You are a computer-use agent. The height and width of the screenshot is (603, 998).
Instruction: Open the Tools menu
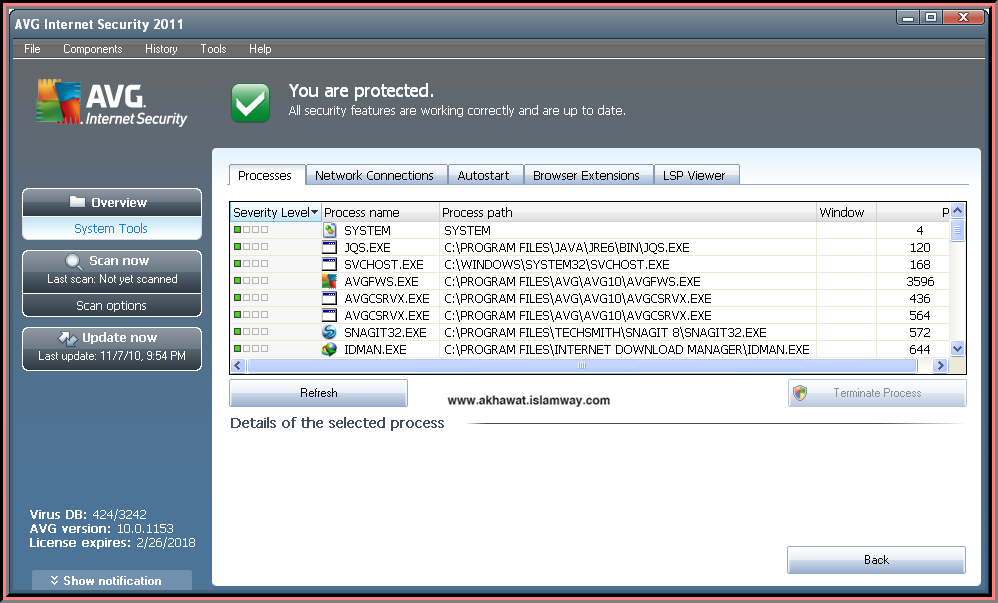pos(213,49)
